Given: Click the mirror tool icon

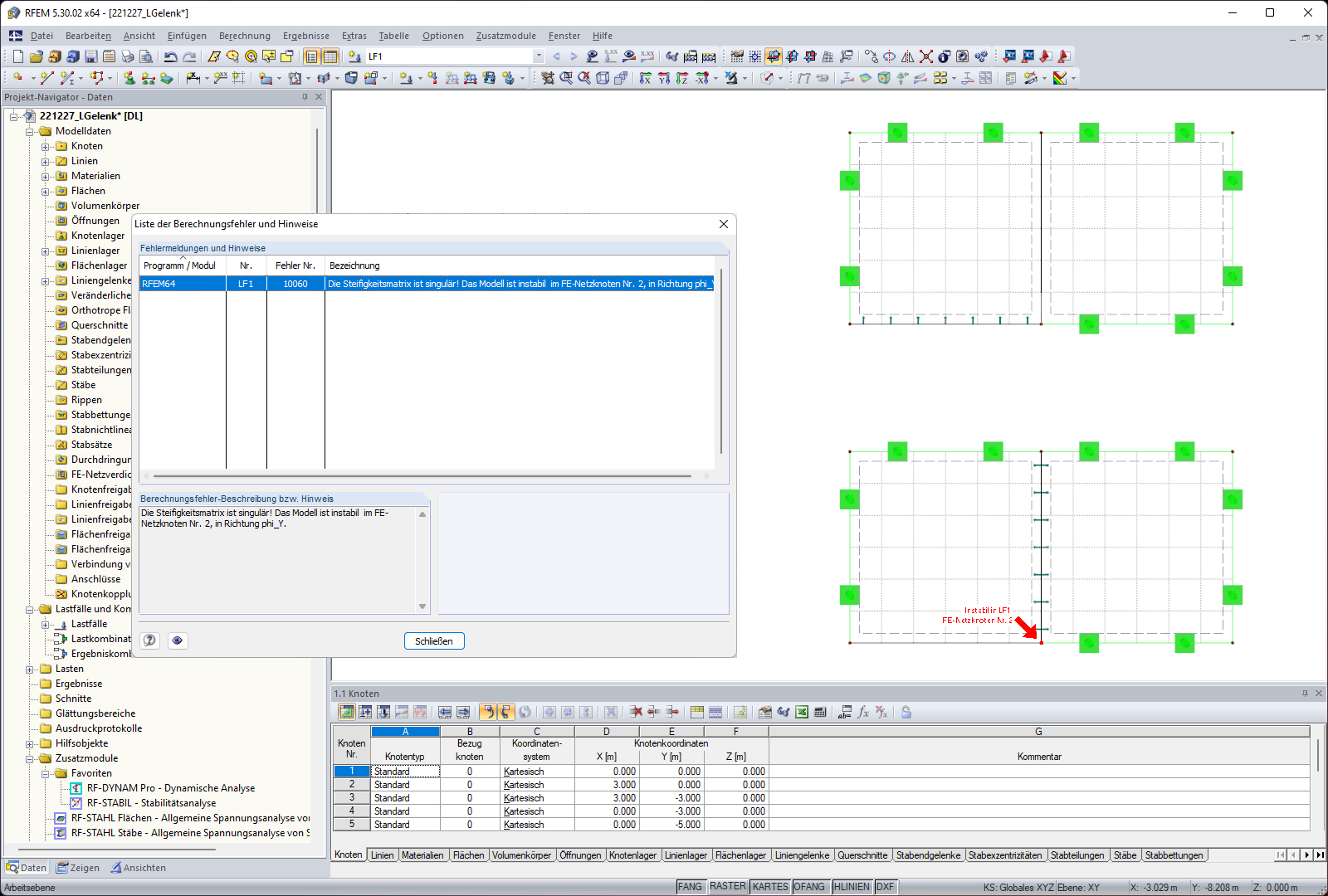Looking at the screenshot, I should pos(908,56).
